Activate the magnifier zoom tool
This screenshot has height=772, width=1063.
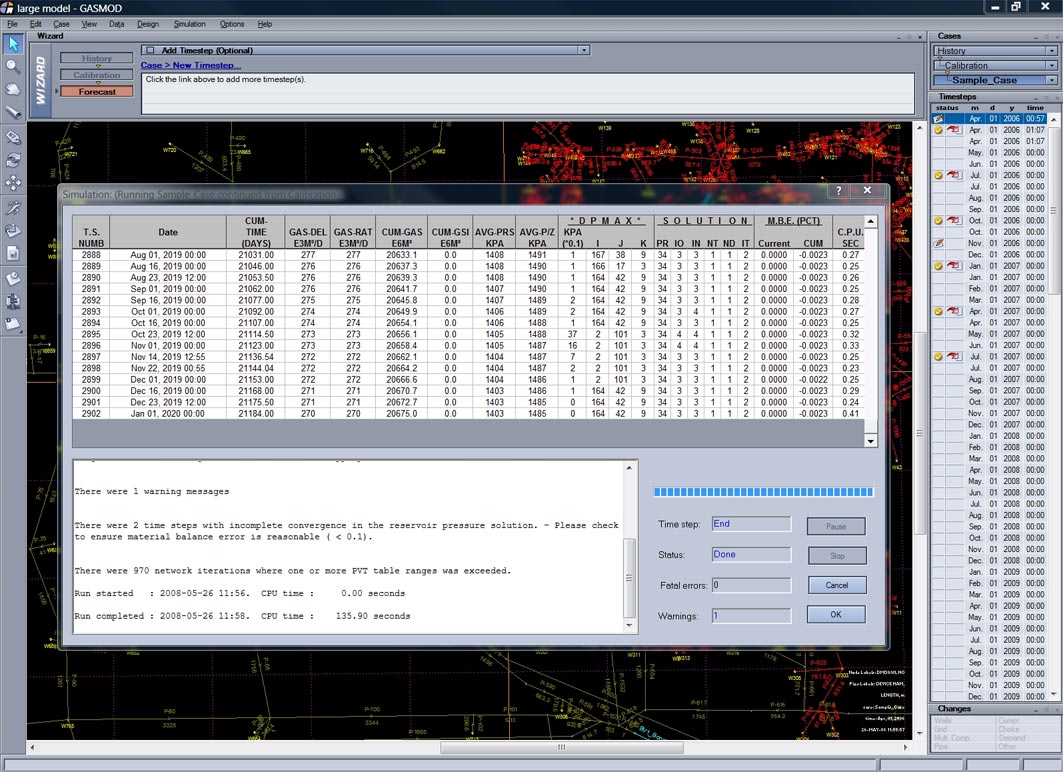pos(13,67)
